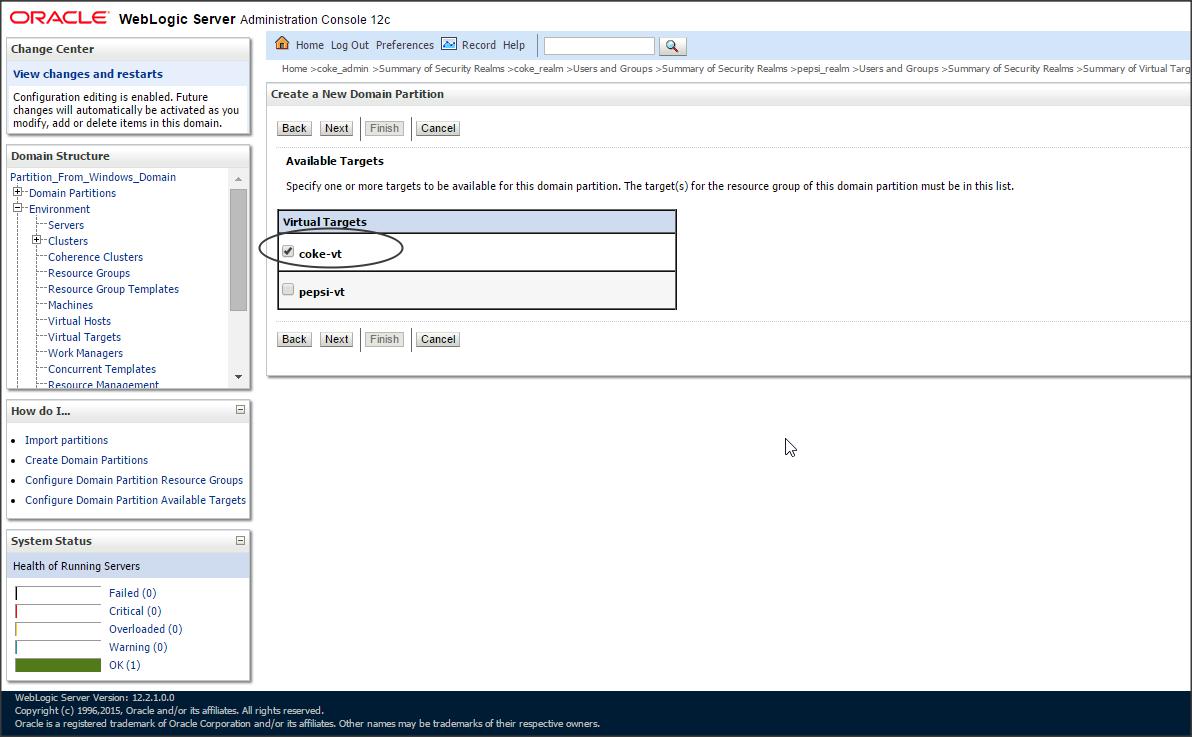Open Configure Domain Partition Available Targets link
This screenshot has height=737, width=1192.
[135, 499]
